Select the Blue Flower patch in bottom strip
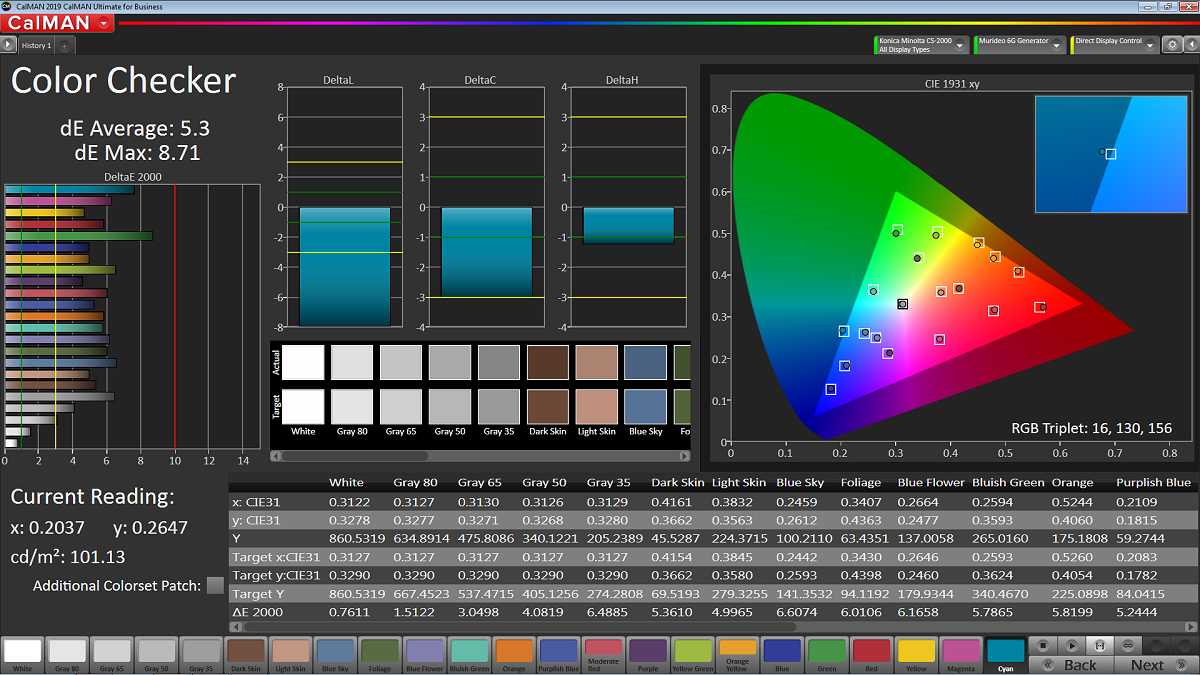Viewport: 1200px width, 675px height. coord(424,655)
